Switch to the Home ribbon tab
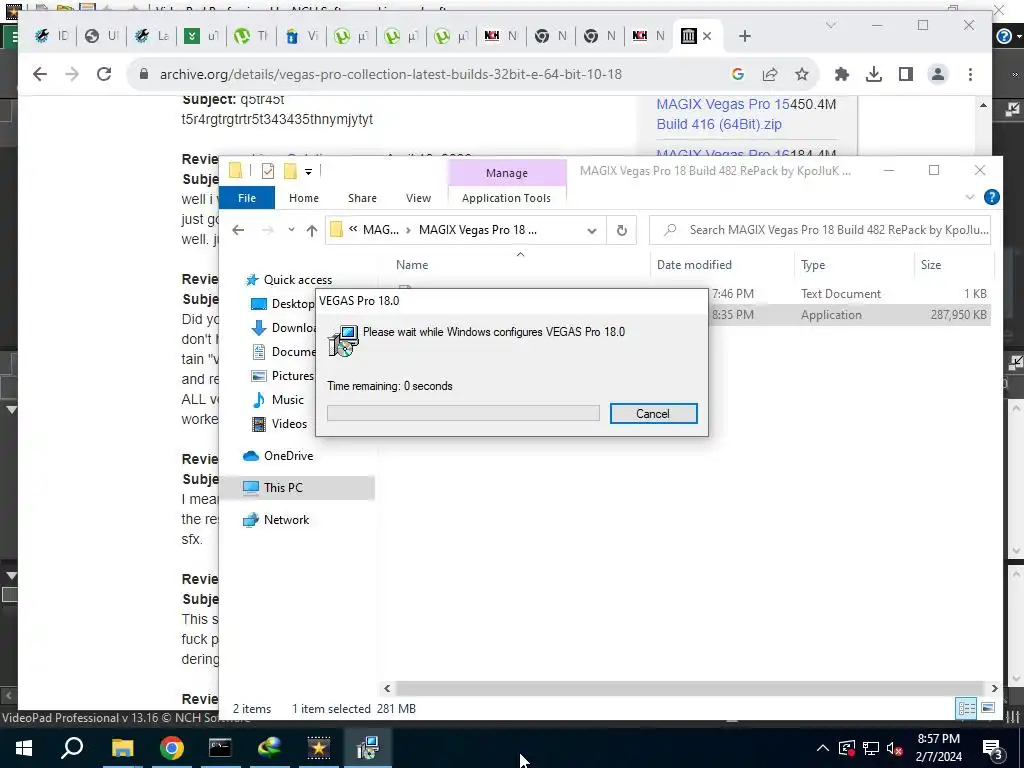 tap(304, 198)
